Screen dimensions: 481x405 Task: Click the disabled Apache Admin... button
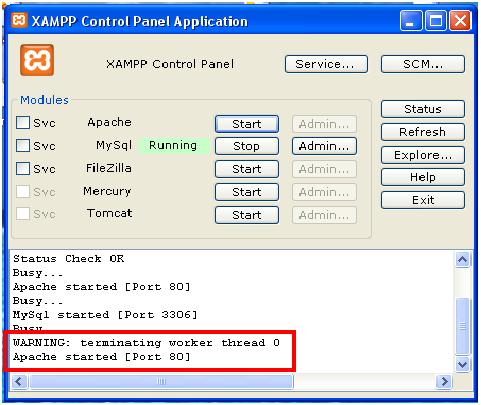(324, 124)
